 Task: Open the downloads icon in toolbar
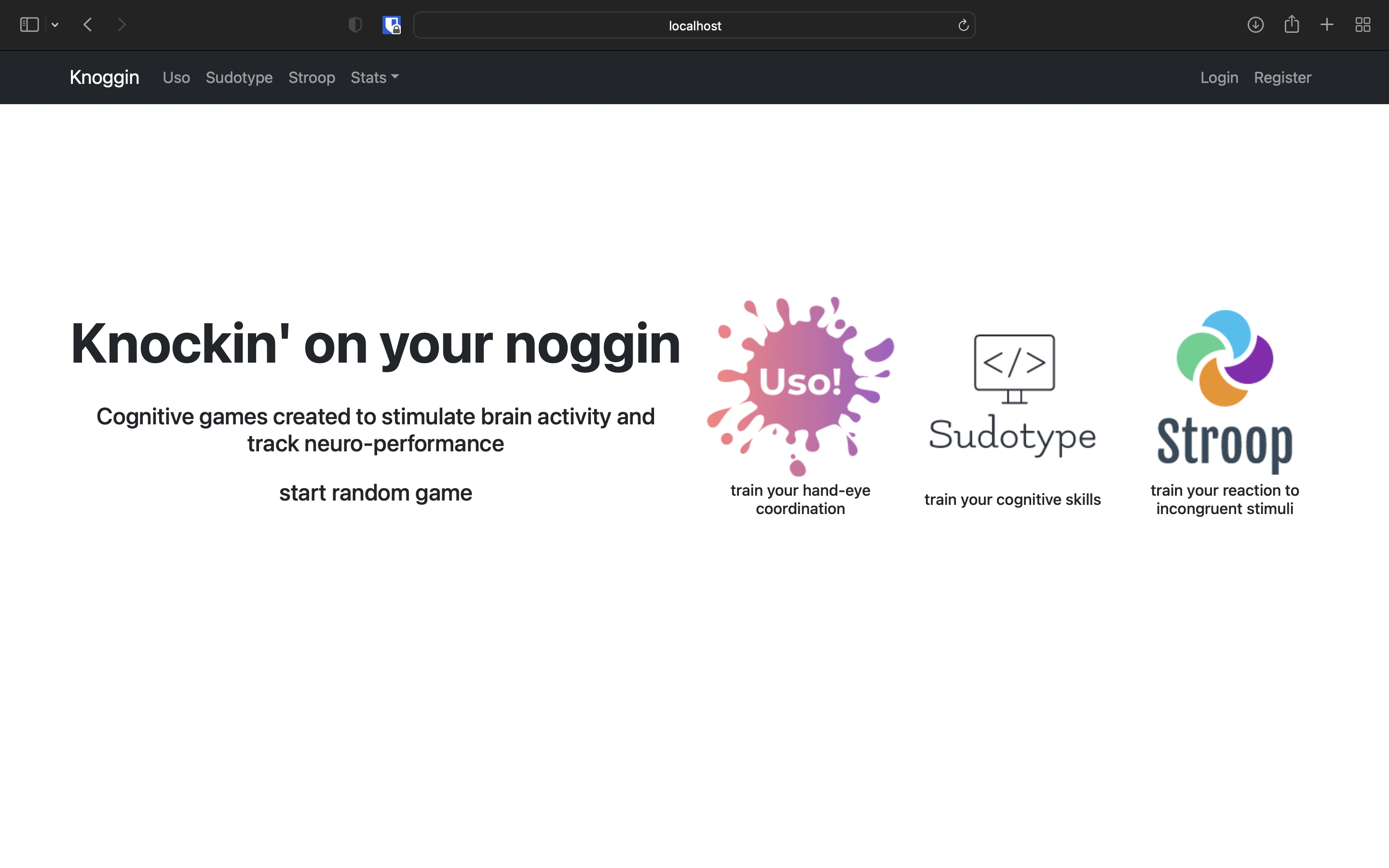point(1255,25)
